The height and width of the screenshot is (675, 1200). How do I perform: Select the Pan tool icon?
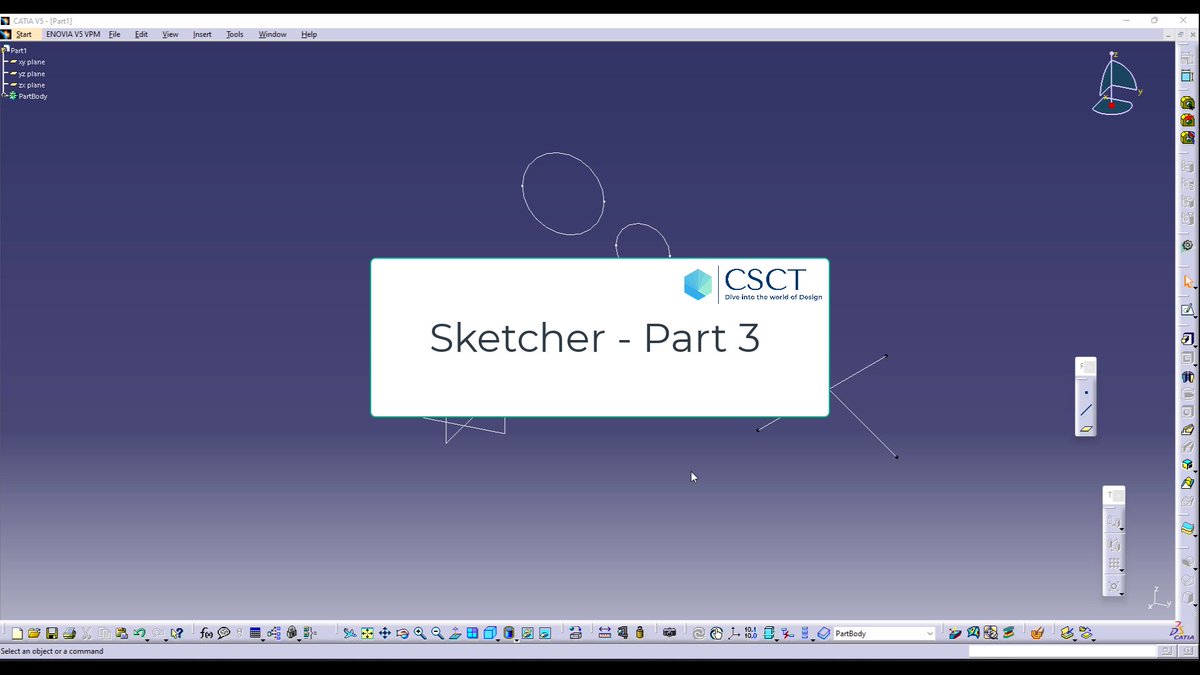(385, 633)
